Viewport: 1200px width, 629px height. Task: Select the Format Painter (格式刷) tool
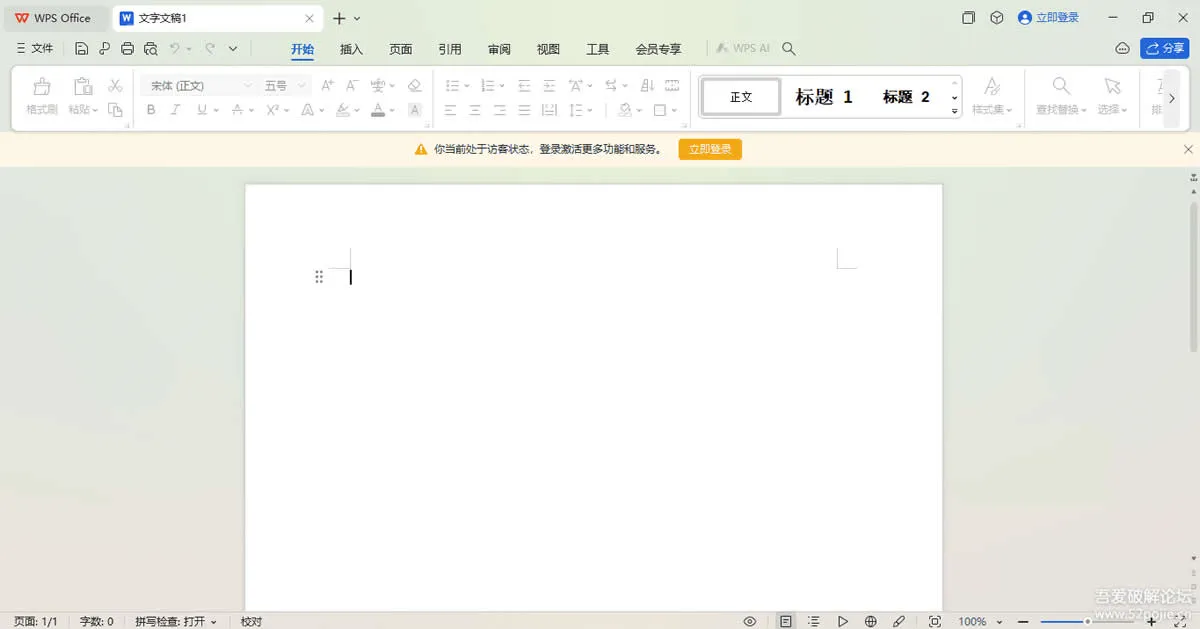[x=41, y=96]
